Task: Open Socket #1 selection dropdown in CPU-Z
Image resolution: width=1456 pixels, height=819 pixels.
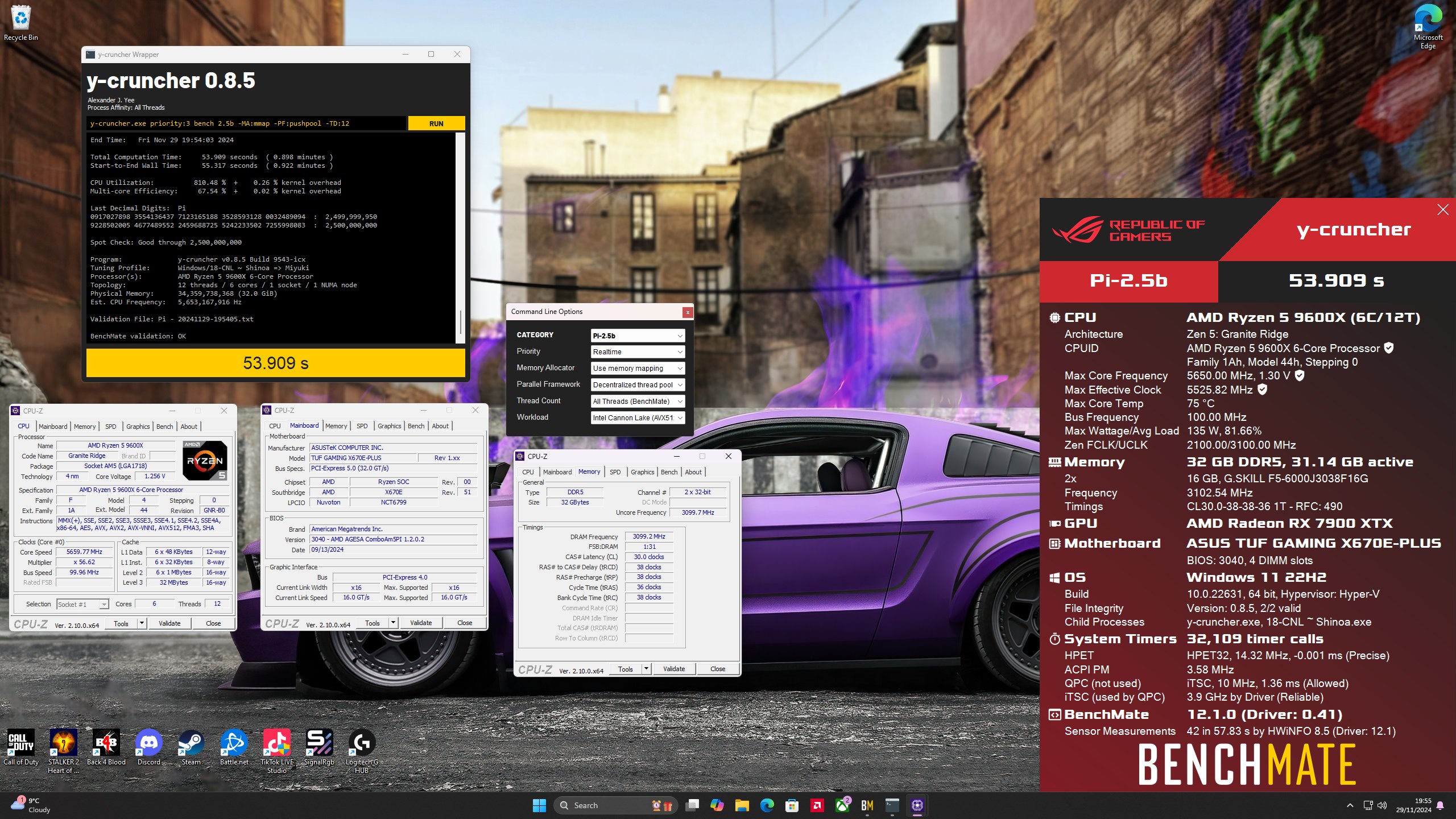Action: (82, 605)
